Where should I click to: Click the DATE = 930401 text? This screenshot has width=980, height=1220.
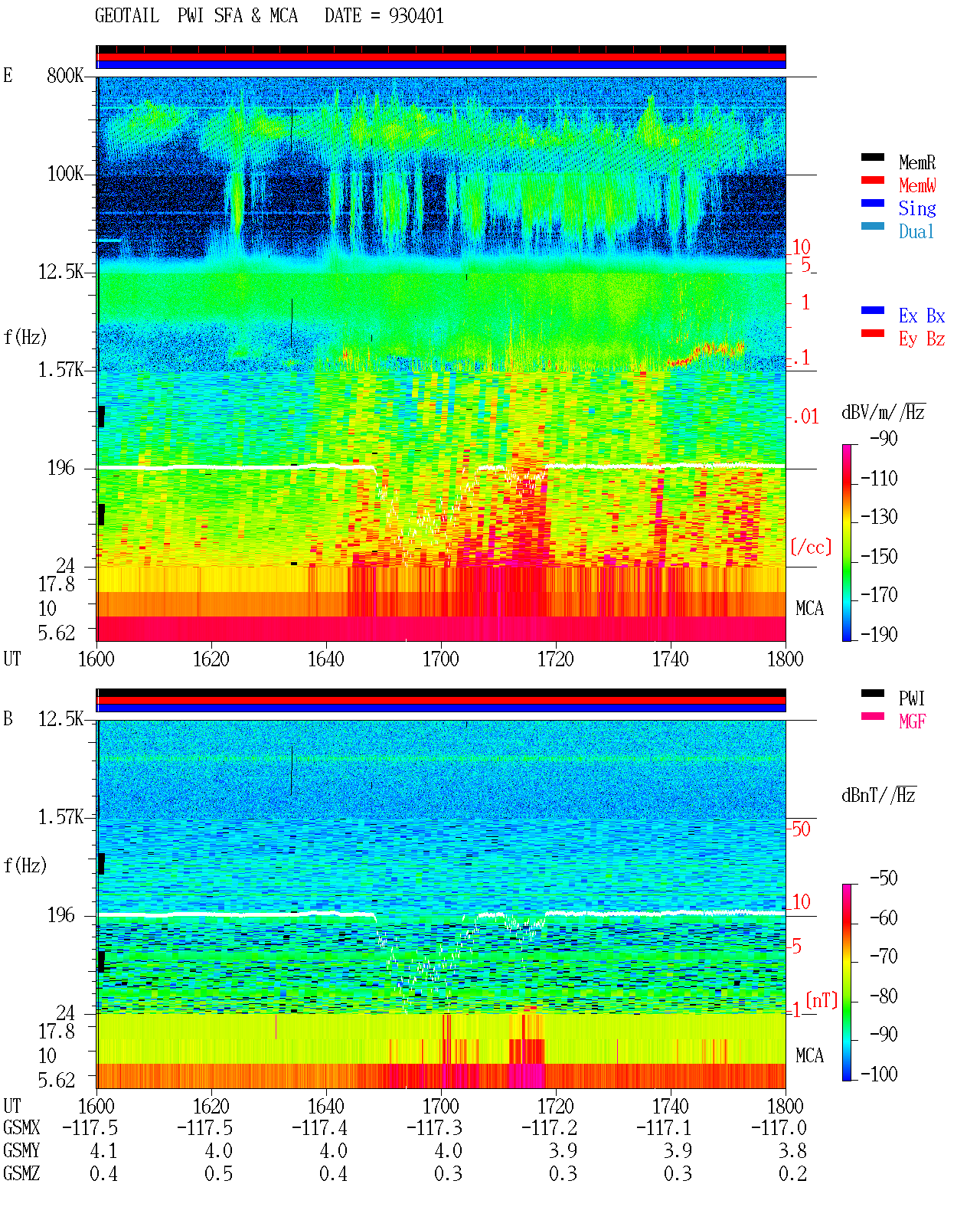384,16
